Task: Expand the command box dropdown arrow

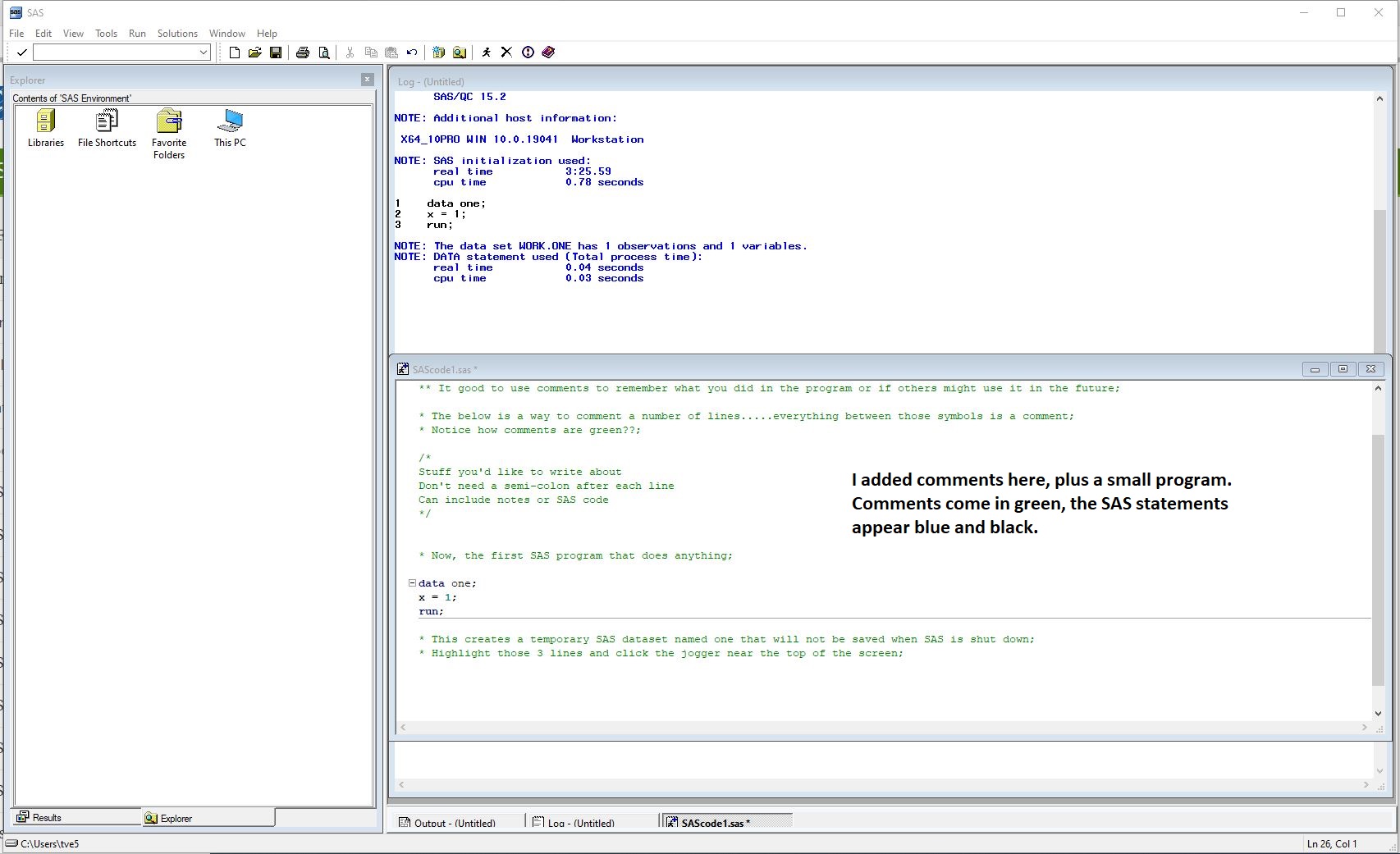Action: pyautogui.click(x=204, y=53)
